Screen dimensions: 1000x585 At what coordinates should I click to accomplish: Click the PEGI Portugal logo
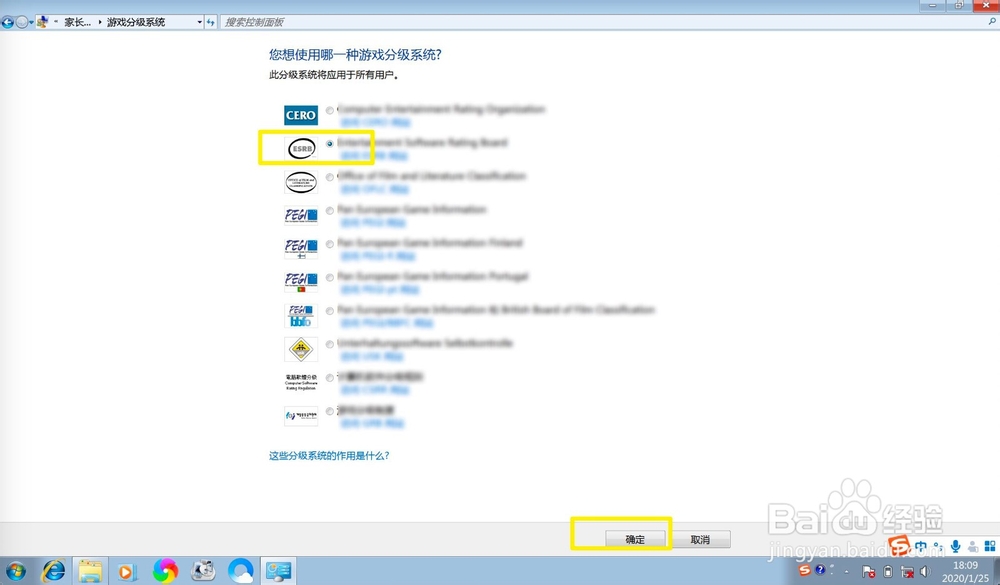301,282
